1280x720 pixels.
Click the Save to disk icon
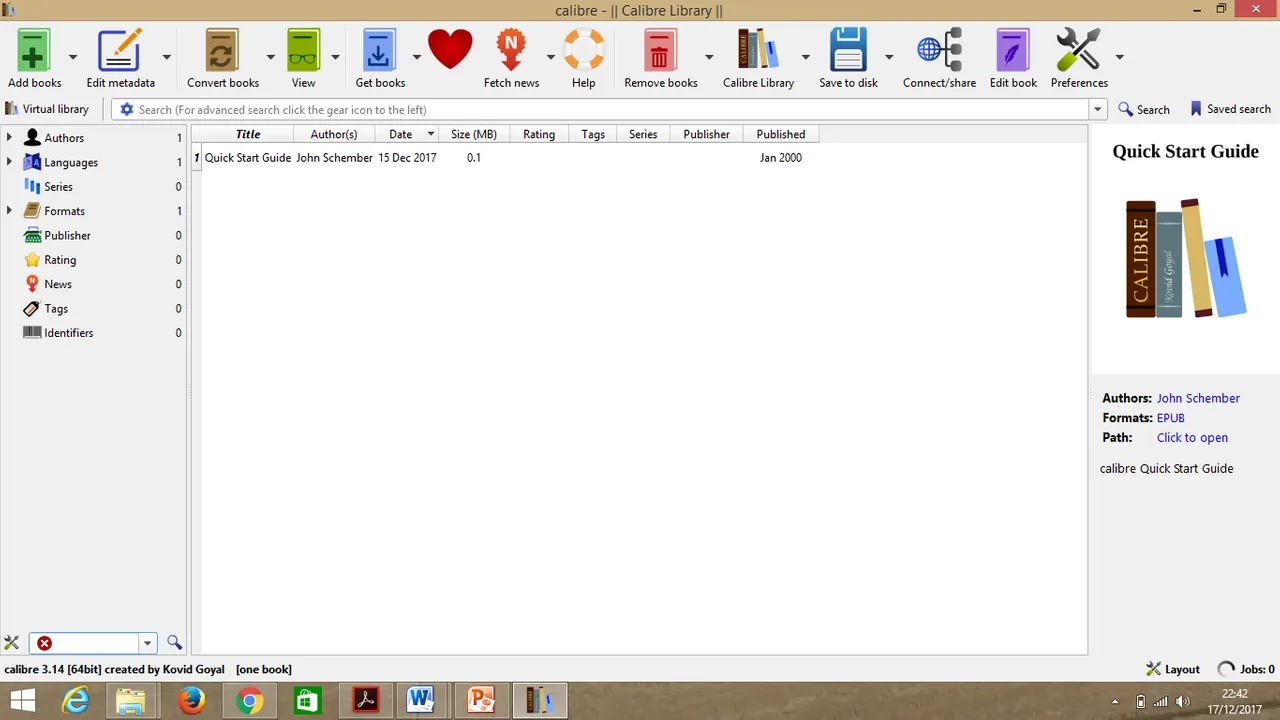click(x=848, y=50)
